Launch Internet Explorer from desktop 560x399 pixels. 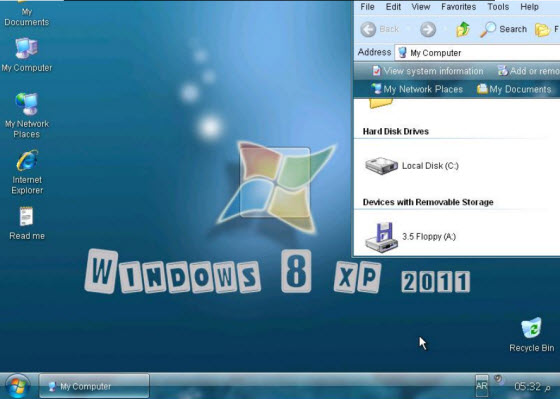tap(27, 172)
